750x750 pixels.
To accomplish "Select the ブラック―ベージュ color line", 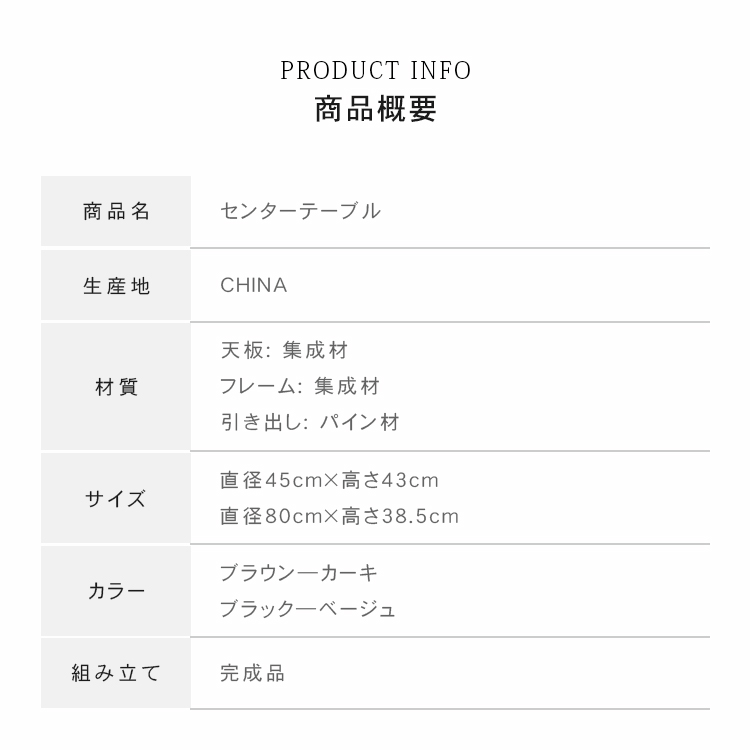I will click(x=308, y=609).
